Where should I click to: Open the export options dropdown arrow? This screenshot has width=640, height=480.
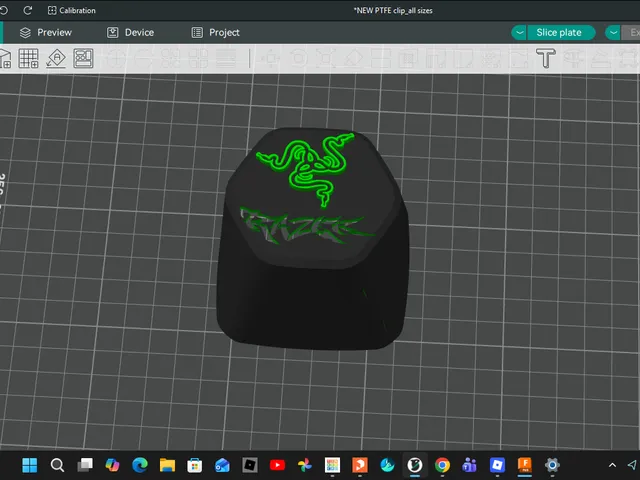tap(613, 33)
